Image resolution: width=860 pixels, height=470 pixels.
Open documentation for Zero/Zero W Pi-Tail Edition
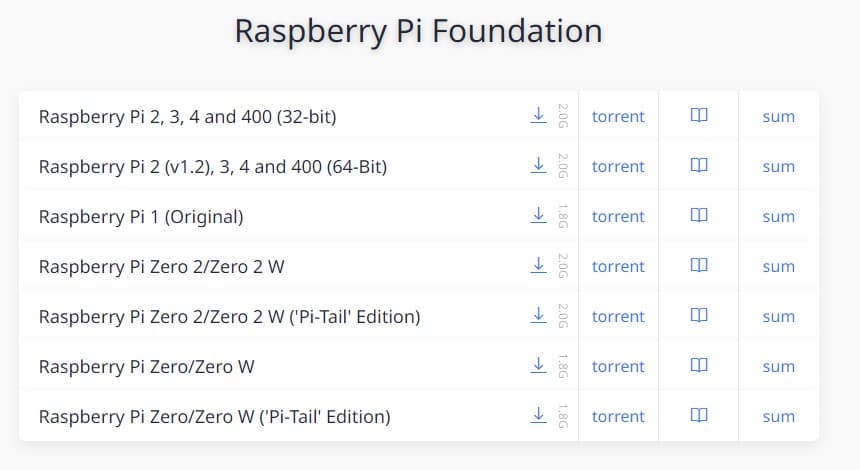coord(699,415)
